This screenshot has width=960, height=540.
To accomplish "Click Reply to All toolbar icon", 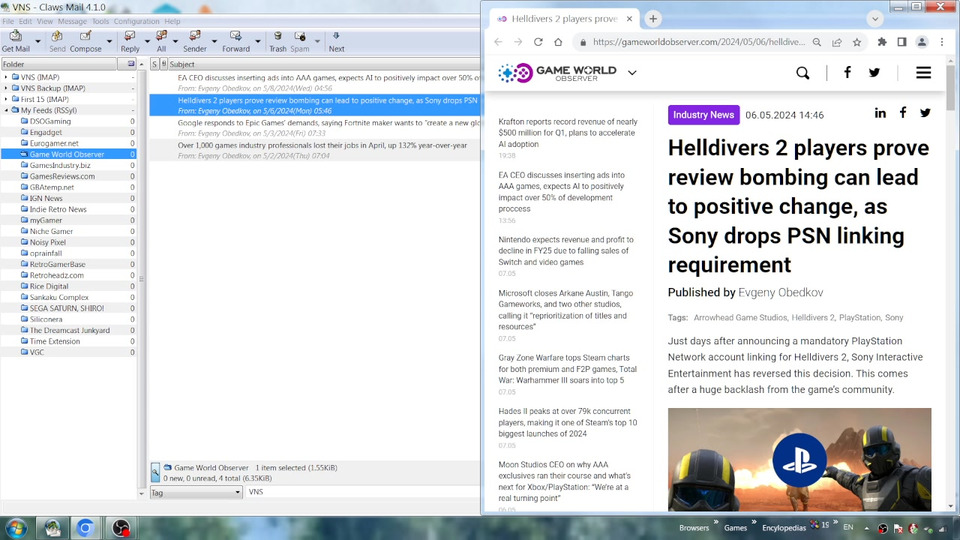I will (161, 41).
